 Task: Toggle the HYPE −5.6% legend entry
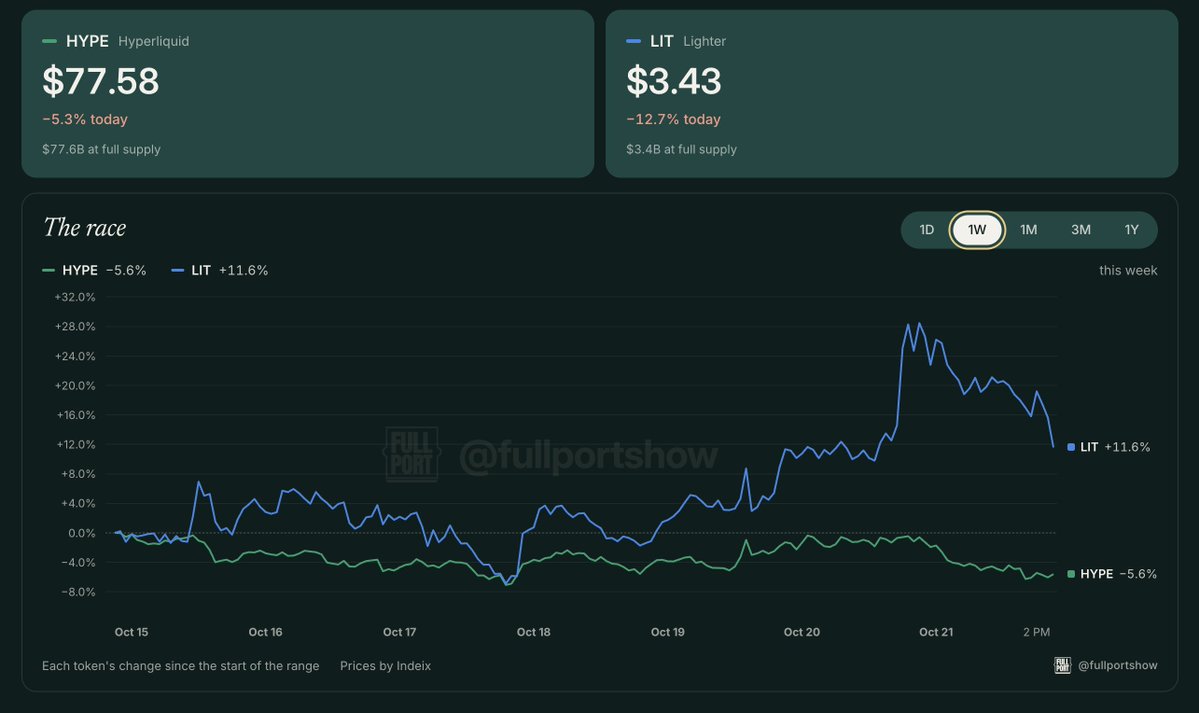[94, 270]
